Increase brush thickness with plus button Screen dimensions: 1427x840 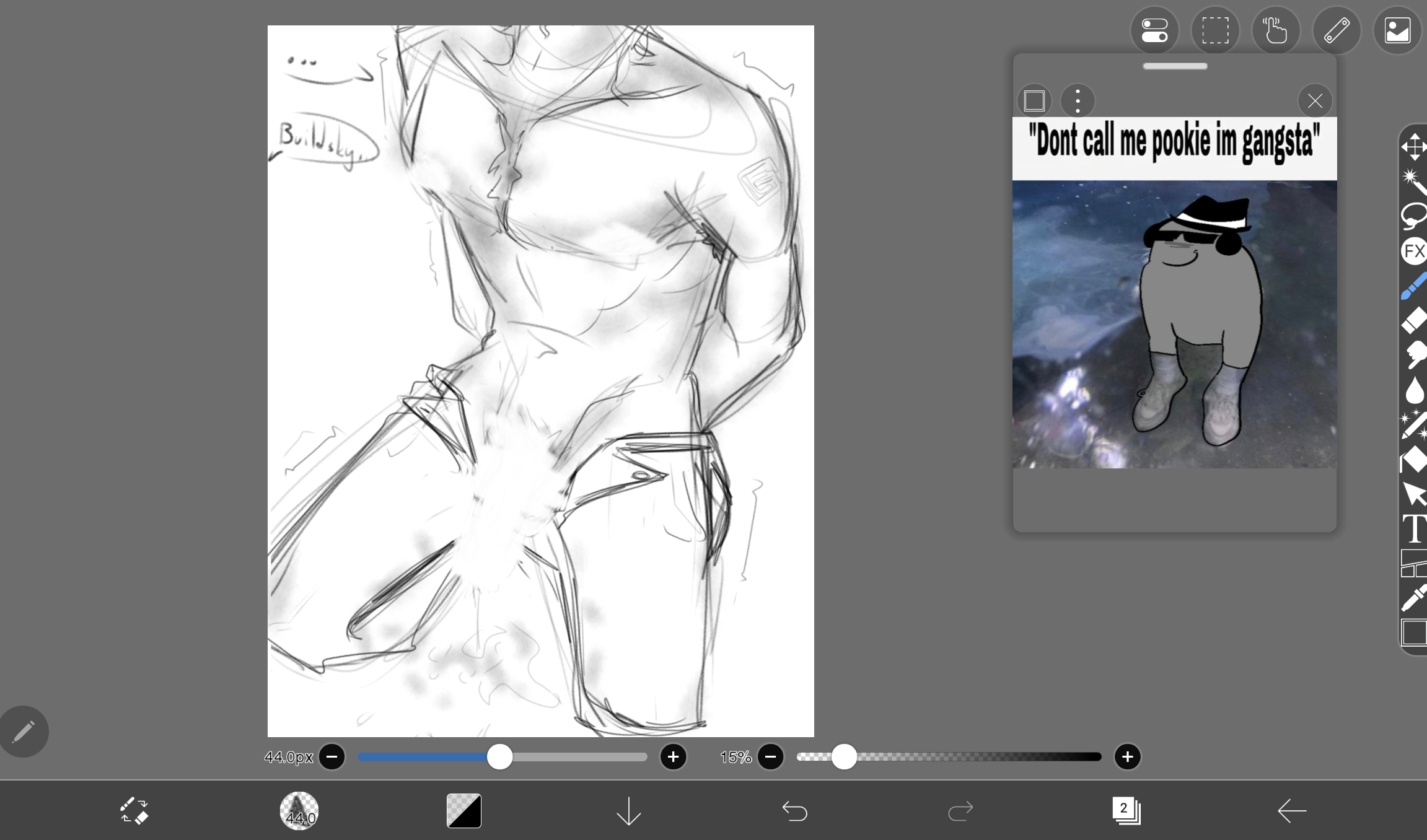(673, 756)
